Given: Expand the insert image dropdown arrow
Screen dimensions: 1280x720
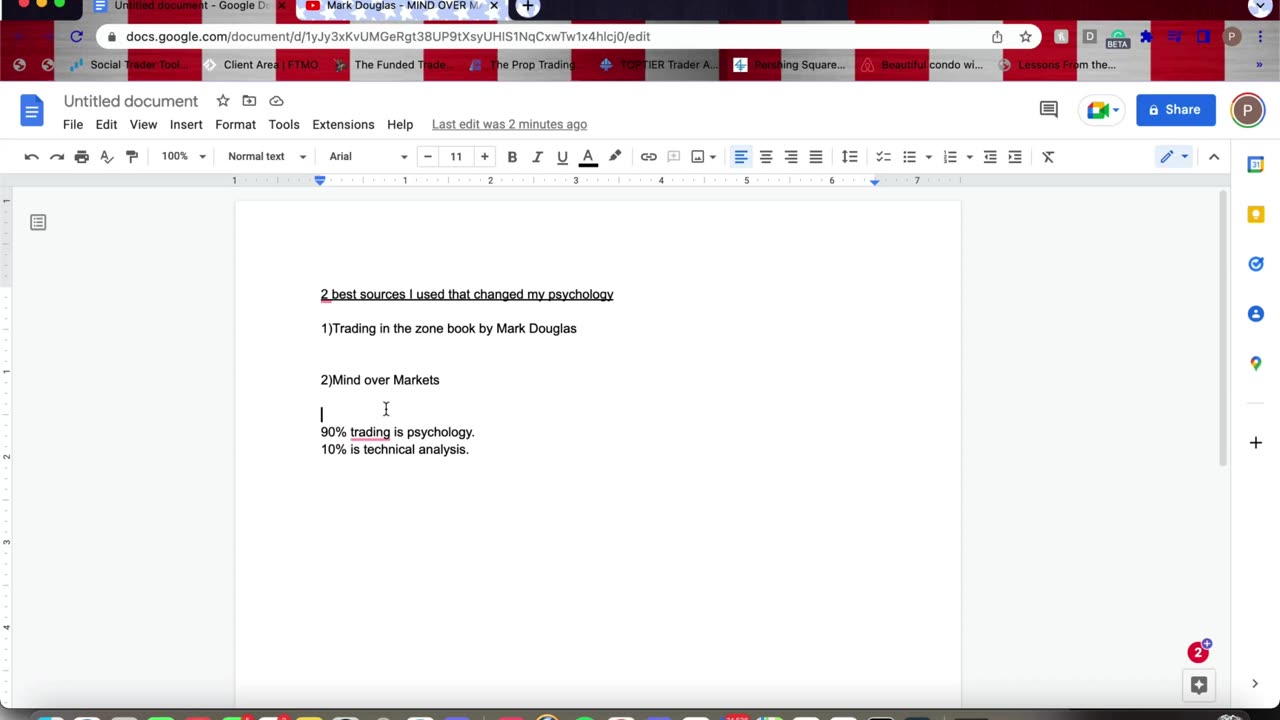Looking at the screenshot, I should [x=713, y=157].
